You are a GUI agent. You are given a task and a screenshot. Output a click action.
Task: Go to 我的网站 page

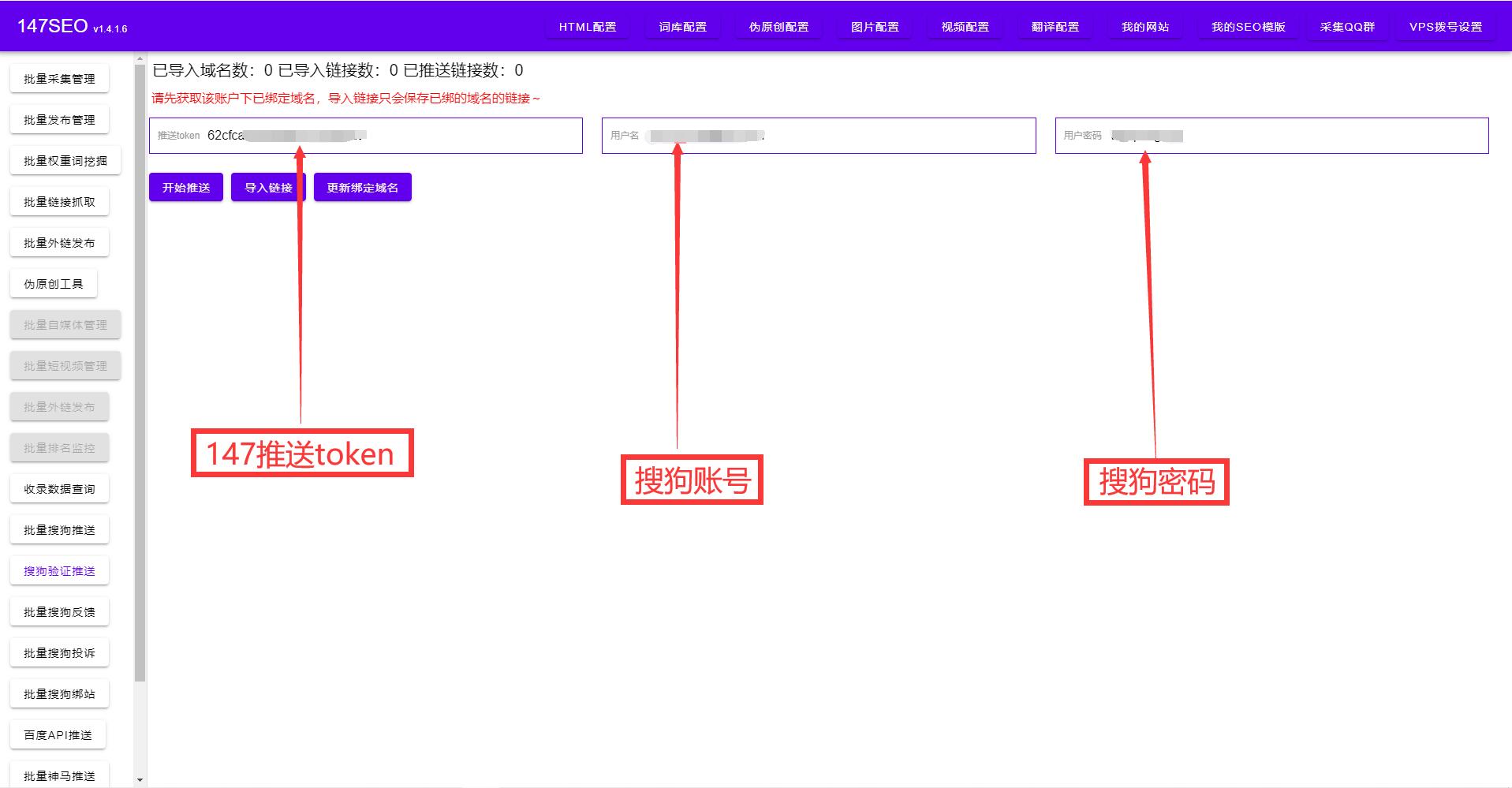[x=1145, y=27]
